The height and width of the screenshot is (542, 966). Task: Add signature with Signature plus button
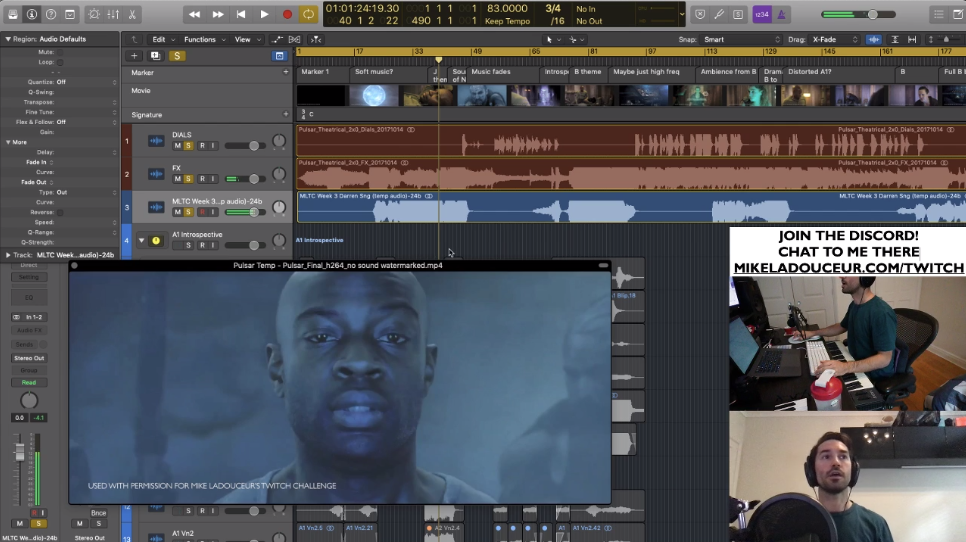click(285, 115)
